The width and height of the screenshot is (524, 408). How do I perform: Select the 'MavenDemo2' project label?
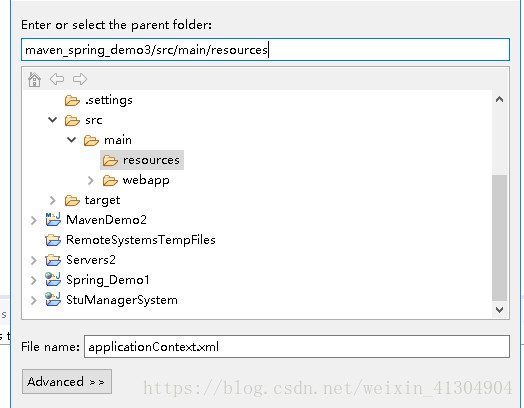coord(106,220)
